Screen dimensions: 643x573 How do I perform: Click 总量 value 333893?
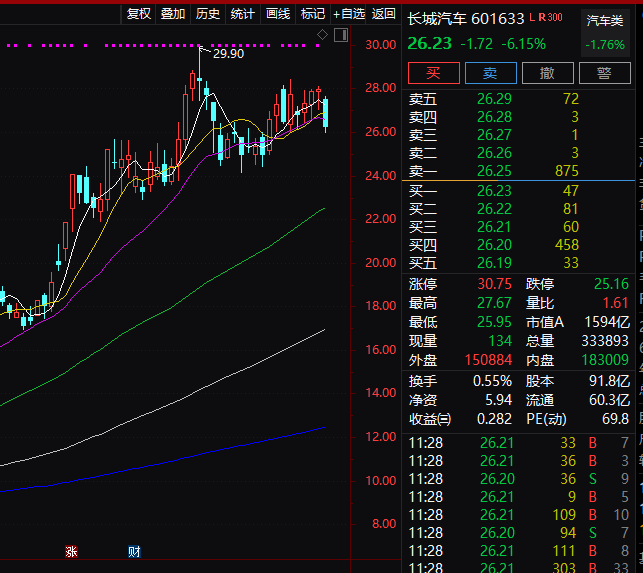605,341
